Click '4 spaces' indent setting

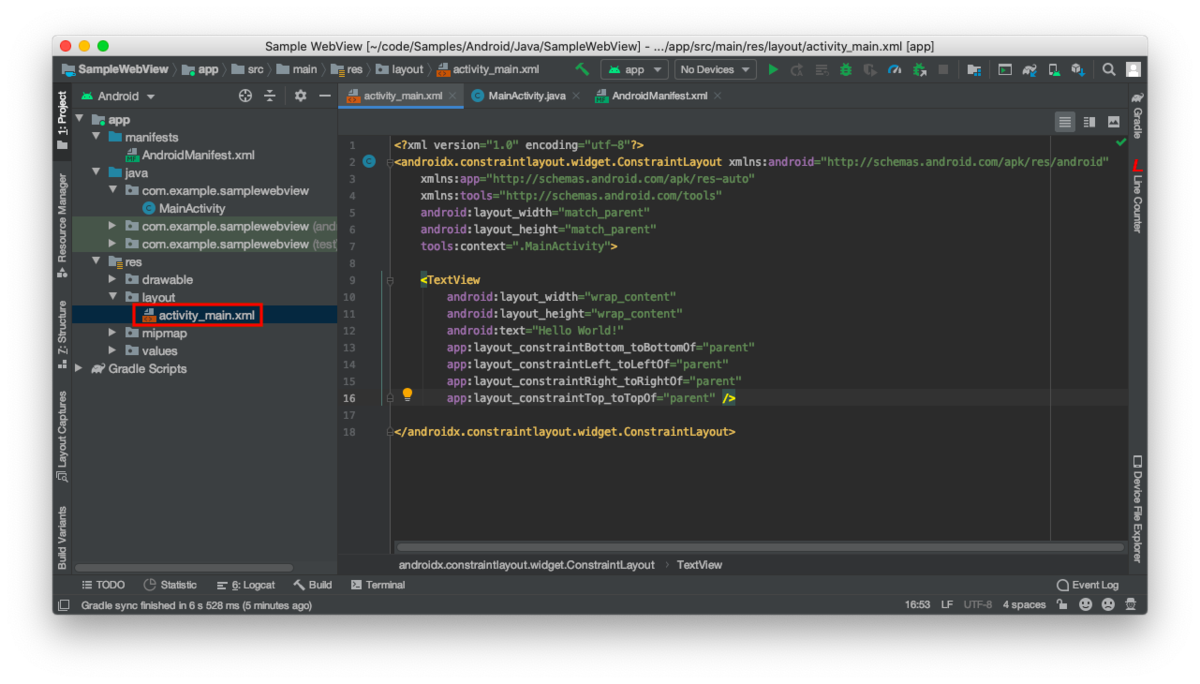tap(1024, 605)
